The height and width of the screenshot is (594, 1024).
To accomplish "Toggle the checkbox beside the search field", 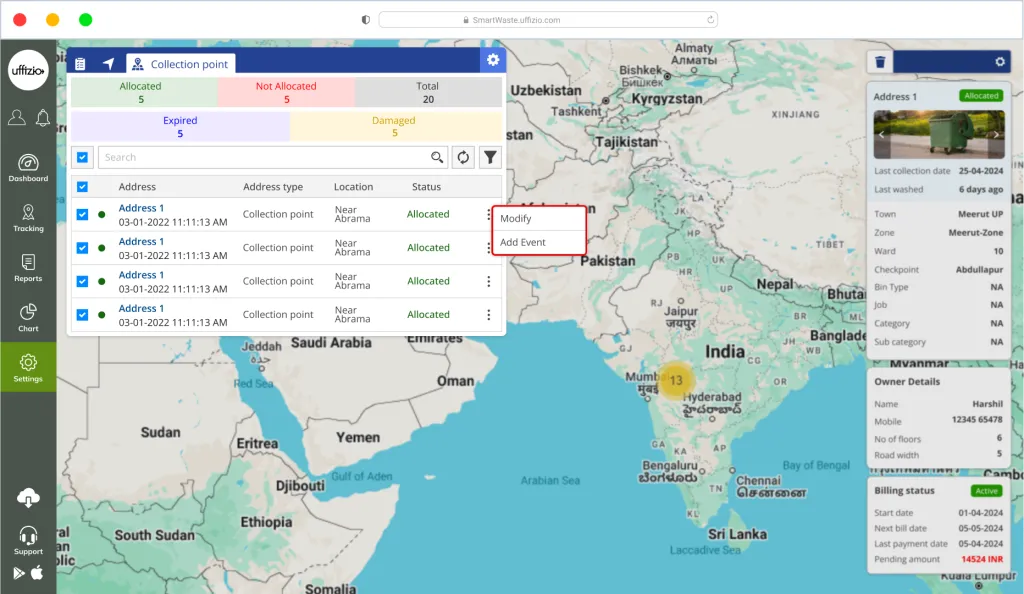I will pos(82,157).
